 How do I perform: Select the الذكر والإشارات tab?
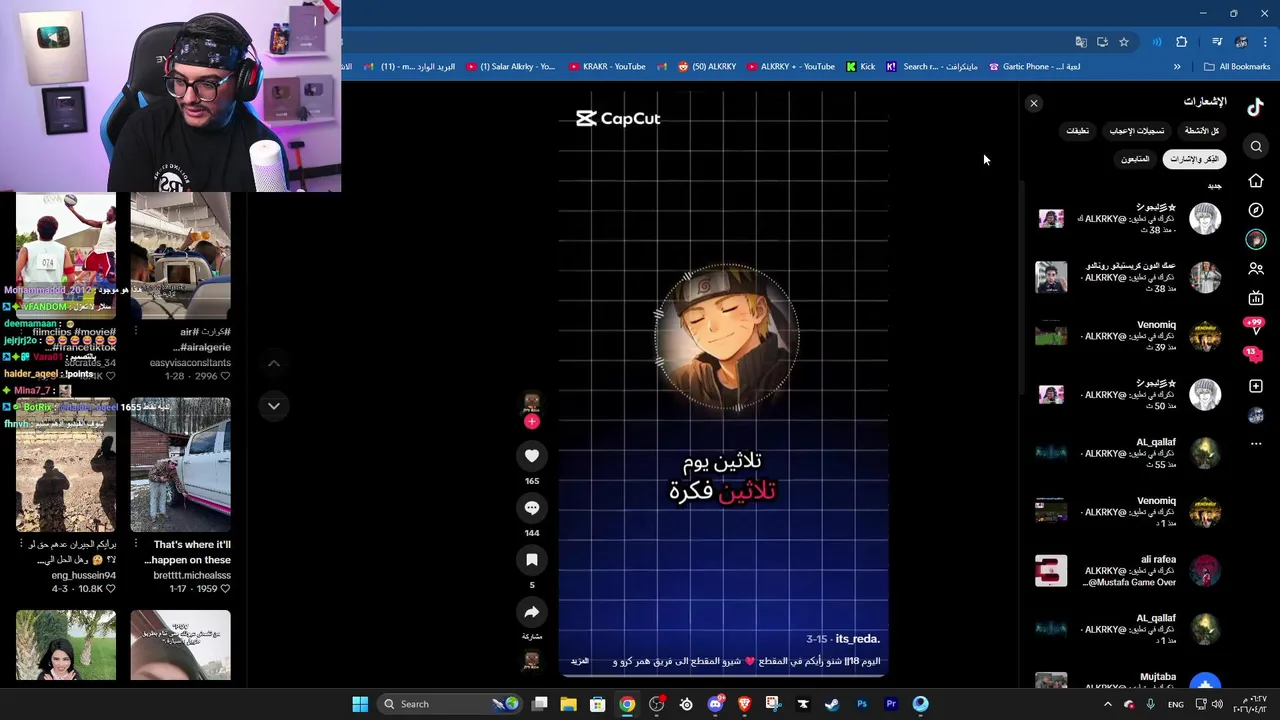pos(1195,159)
